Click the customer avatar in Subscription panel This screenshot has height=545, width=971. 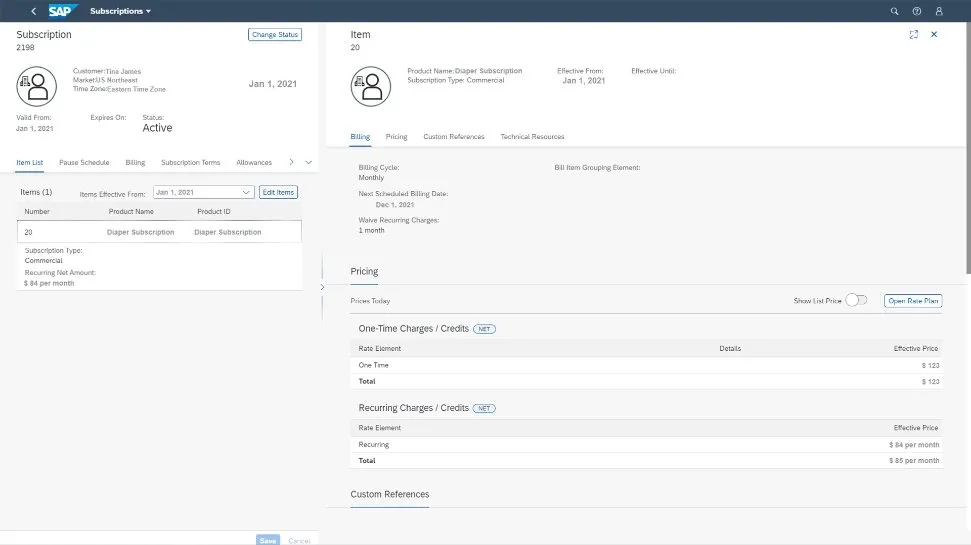pos(37,86)
